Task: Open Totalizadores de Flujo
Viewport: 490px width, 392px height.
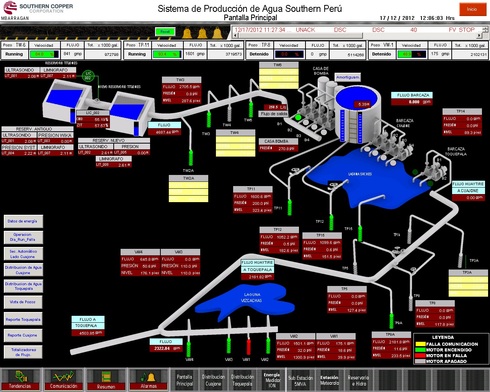Action: point(23,352)
